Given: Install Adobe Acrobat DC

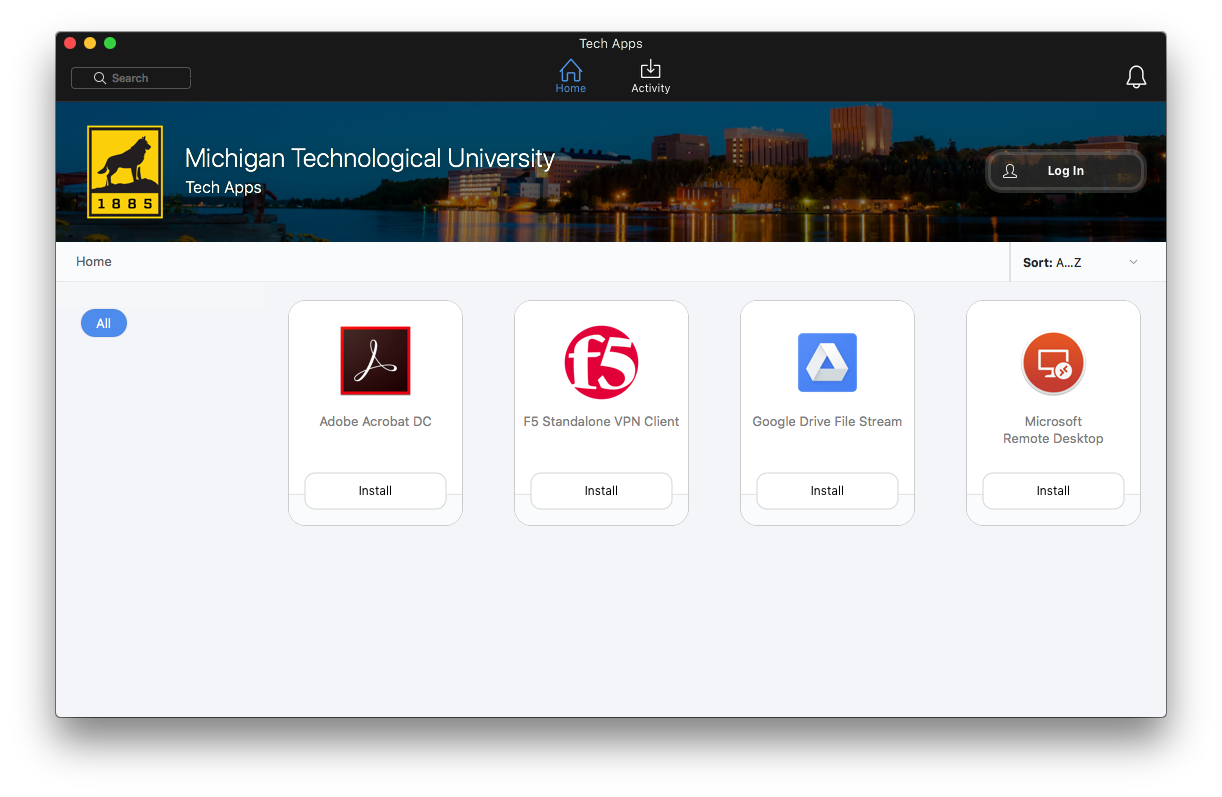Looking at the screenshot, I should tap(375, 491).
